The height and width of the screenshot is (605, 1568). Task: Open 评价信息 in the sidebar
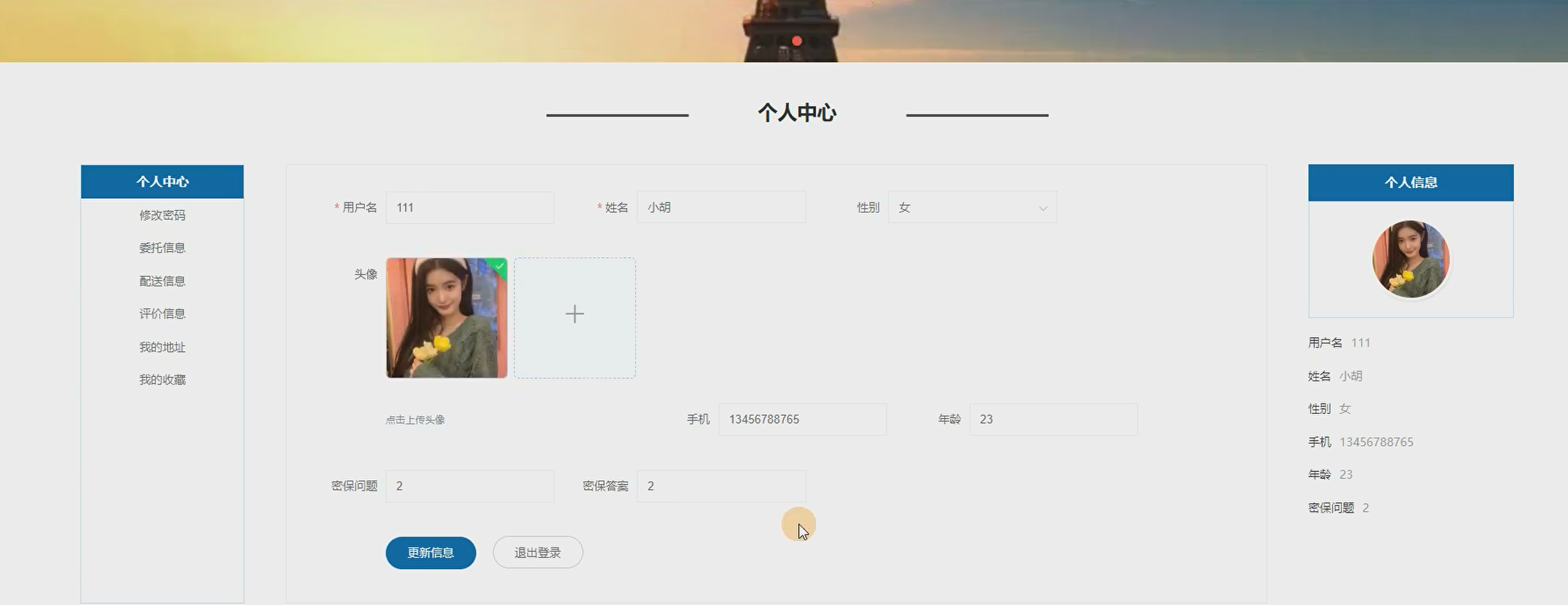pos(162,313)
